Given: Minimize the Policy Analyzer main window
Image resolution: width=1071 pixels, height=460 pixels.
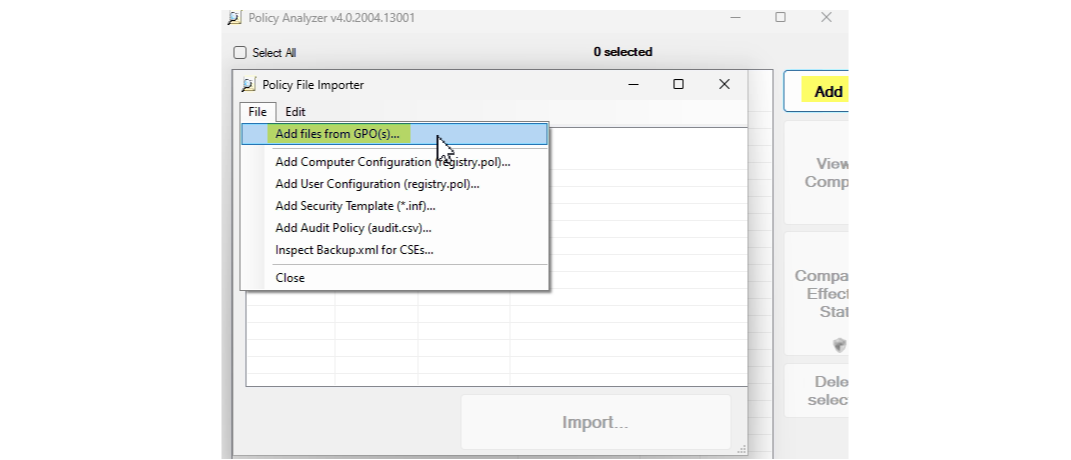Looking at the screenshot, I should (x=735, y=18).
